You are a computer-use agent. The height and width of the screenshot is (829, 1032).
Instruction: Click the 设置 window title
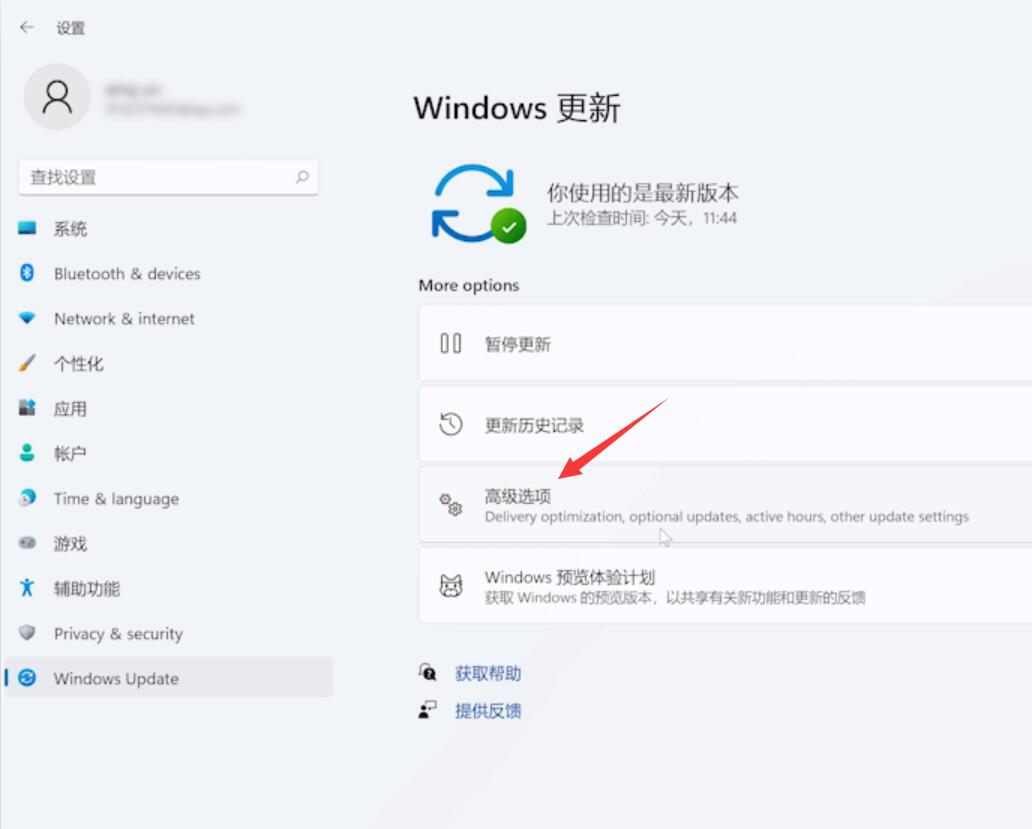tap(70, 28)
